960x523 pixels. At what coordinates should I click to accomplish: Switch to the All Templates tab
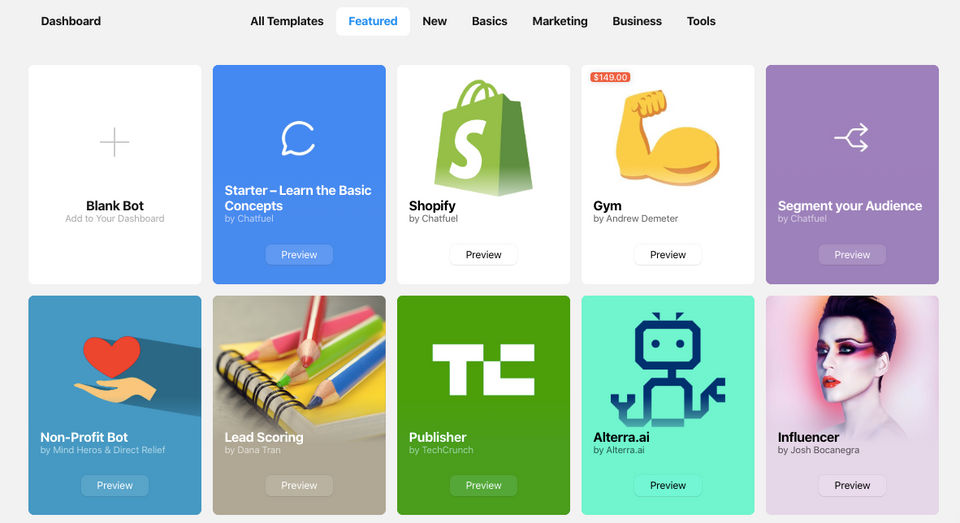coord(287,21)
